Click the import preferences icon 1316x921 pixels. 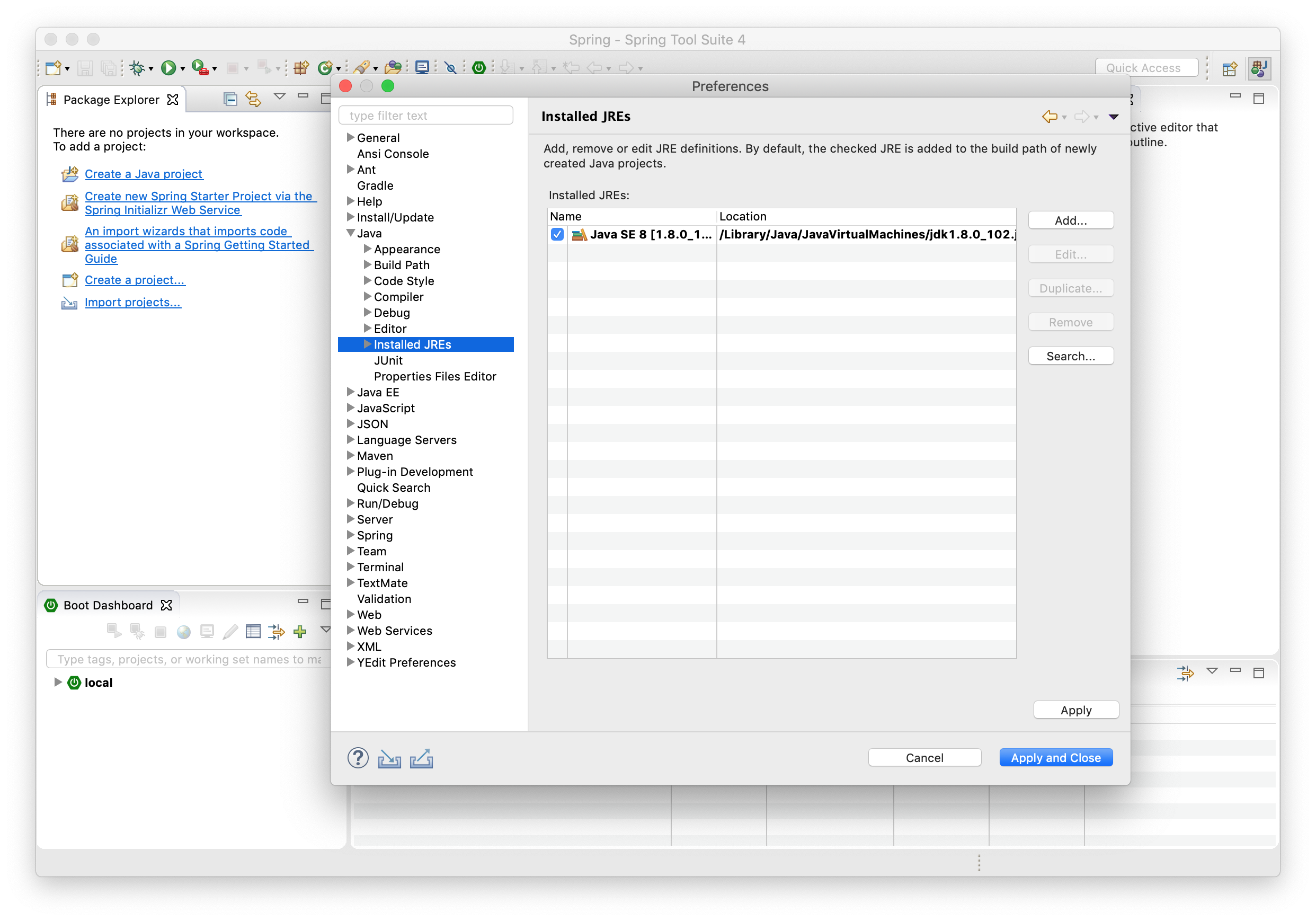click(389, 759)
